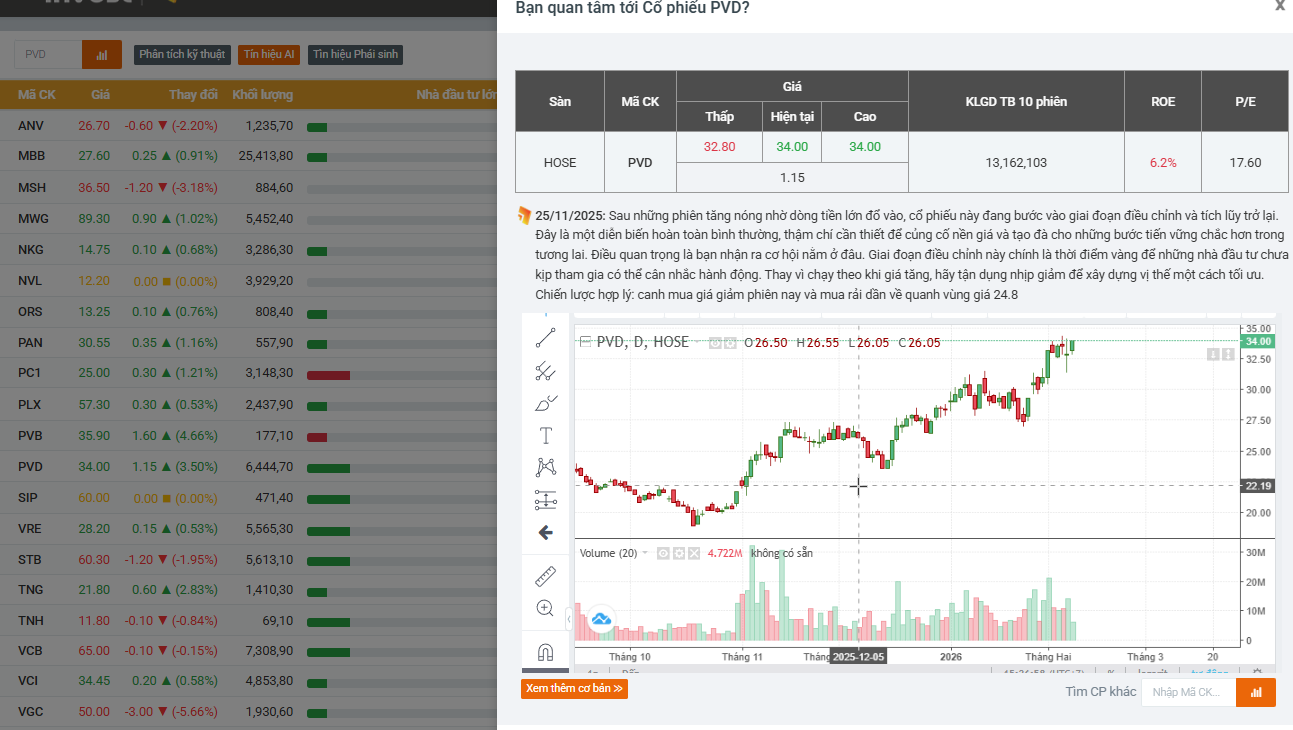Select MSH stock row
The height and width of the screenshot is (730, 1293).
[x=248, y=188]
